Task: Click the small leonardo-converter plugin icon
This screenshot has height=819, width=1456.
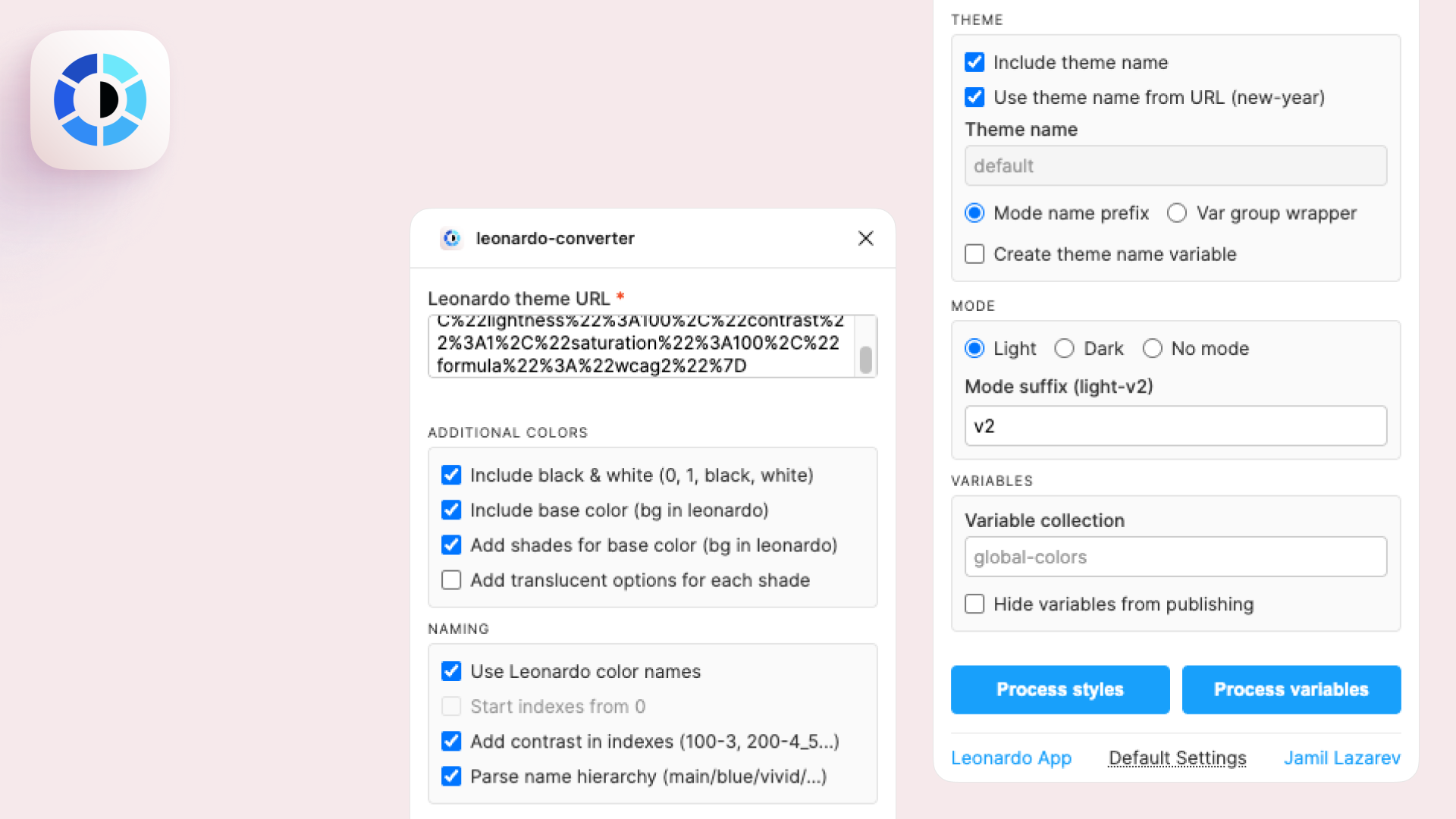Action: point(452,238)
